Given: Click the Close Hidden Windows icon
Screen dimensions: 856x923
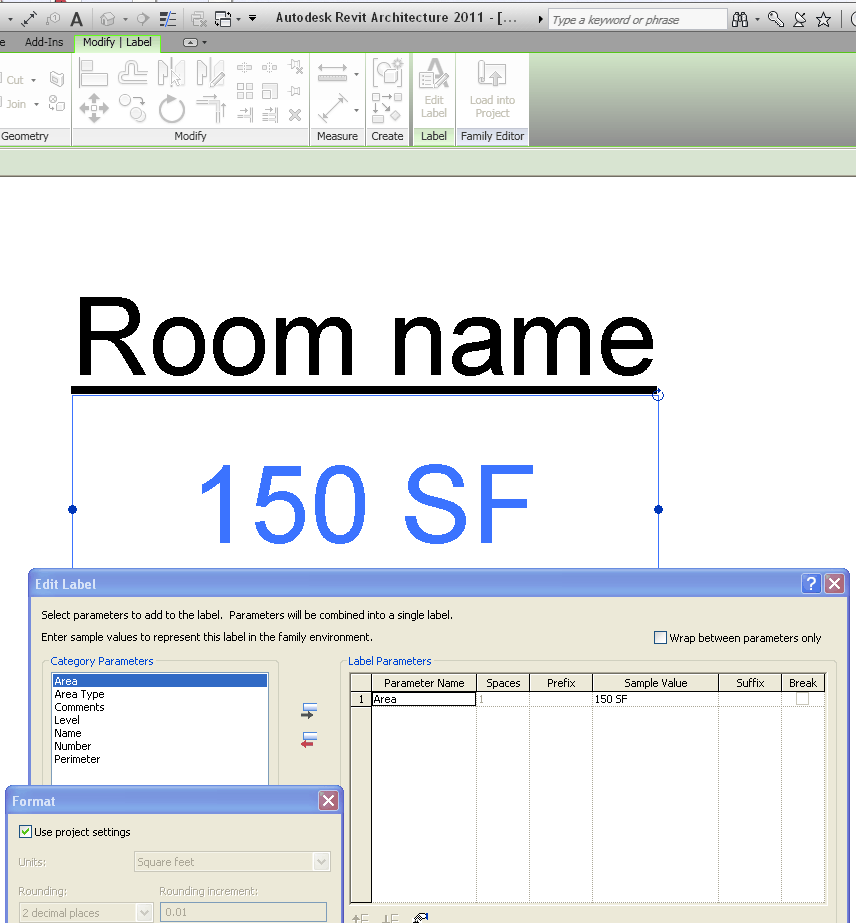Looking at the screenshot, I should pyautogui.click(x=199, y=19).
